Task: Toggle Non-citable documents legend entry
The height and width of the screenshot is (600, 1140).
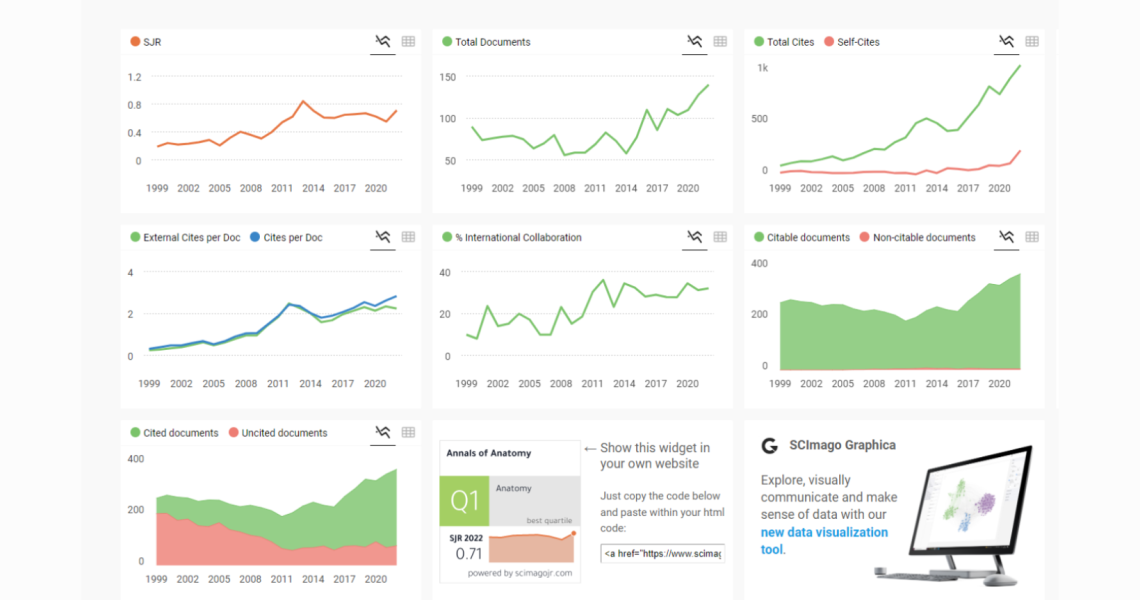Action: [x=918, y=237]
